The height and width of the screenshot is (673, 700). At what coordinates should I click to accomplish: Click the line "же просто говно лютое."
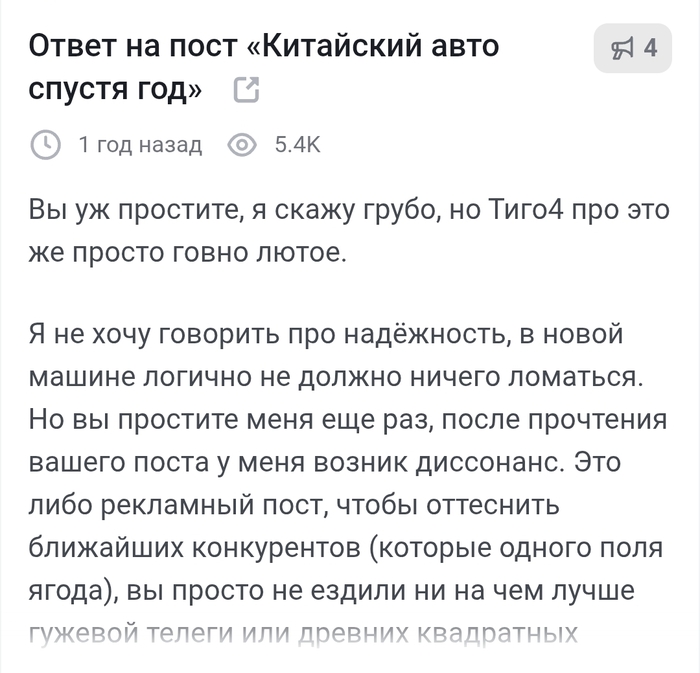pyautogui.click(x=187, y=253)
